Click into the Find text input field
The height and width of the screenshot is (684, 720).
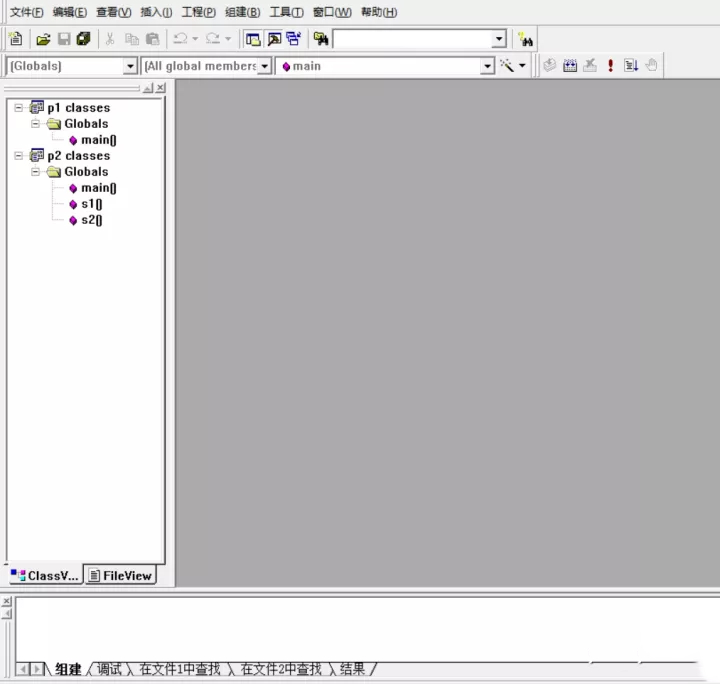[x=413, y=39]
